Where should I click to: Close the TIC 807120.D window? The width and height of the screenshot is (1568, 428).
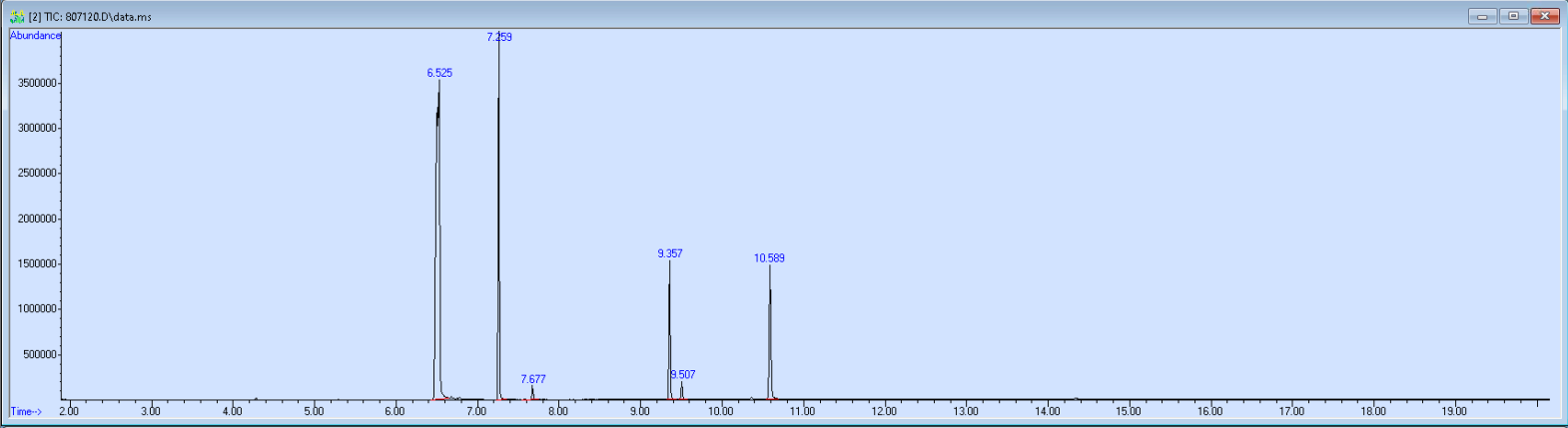coord(1545,16)
